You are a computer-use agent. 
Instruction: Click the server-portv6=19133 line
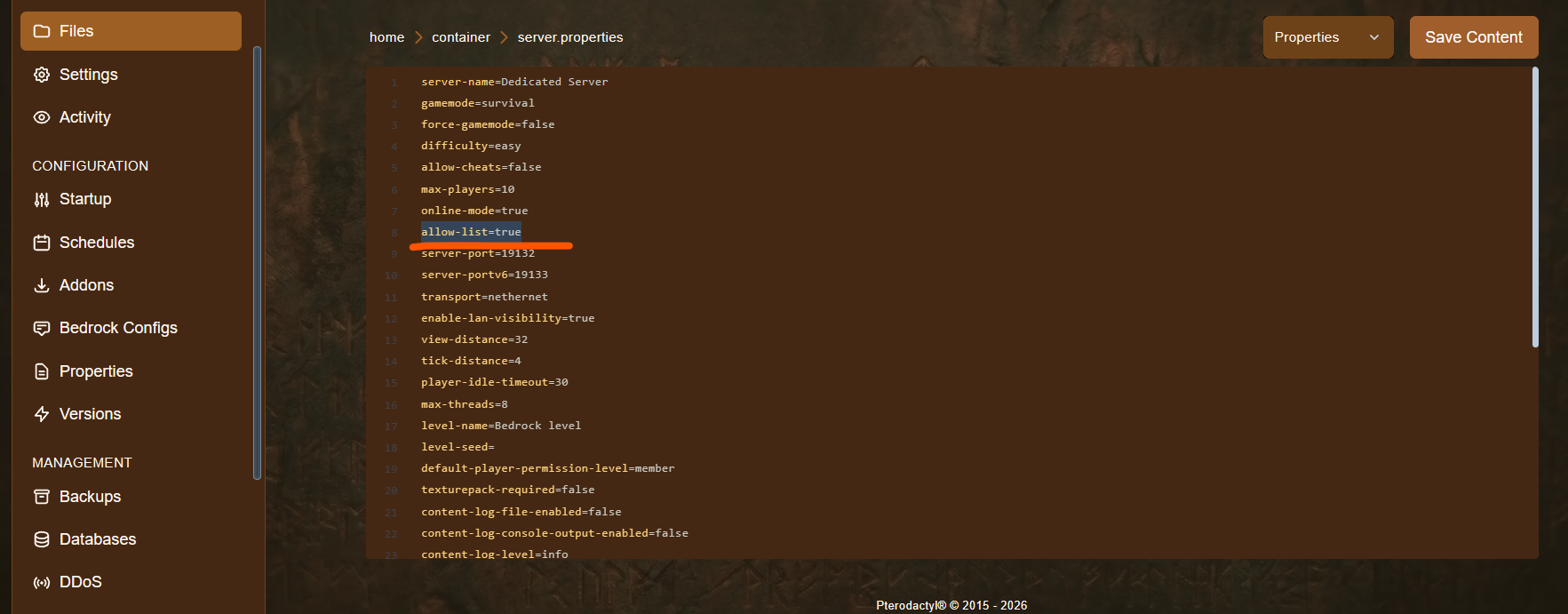tap(484, 275)
